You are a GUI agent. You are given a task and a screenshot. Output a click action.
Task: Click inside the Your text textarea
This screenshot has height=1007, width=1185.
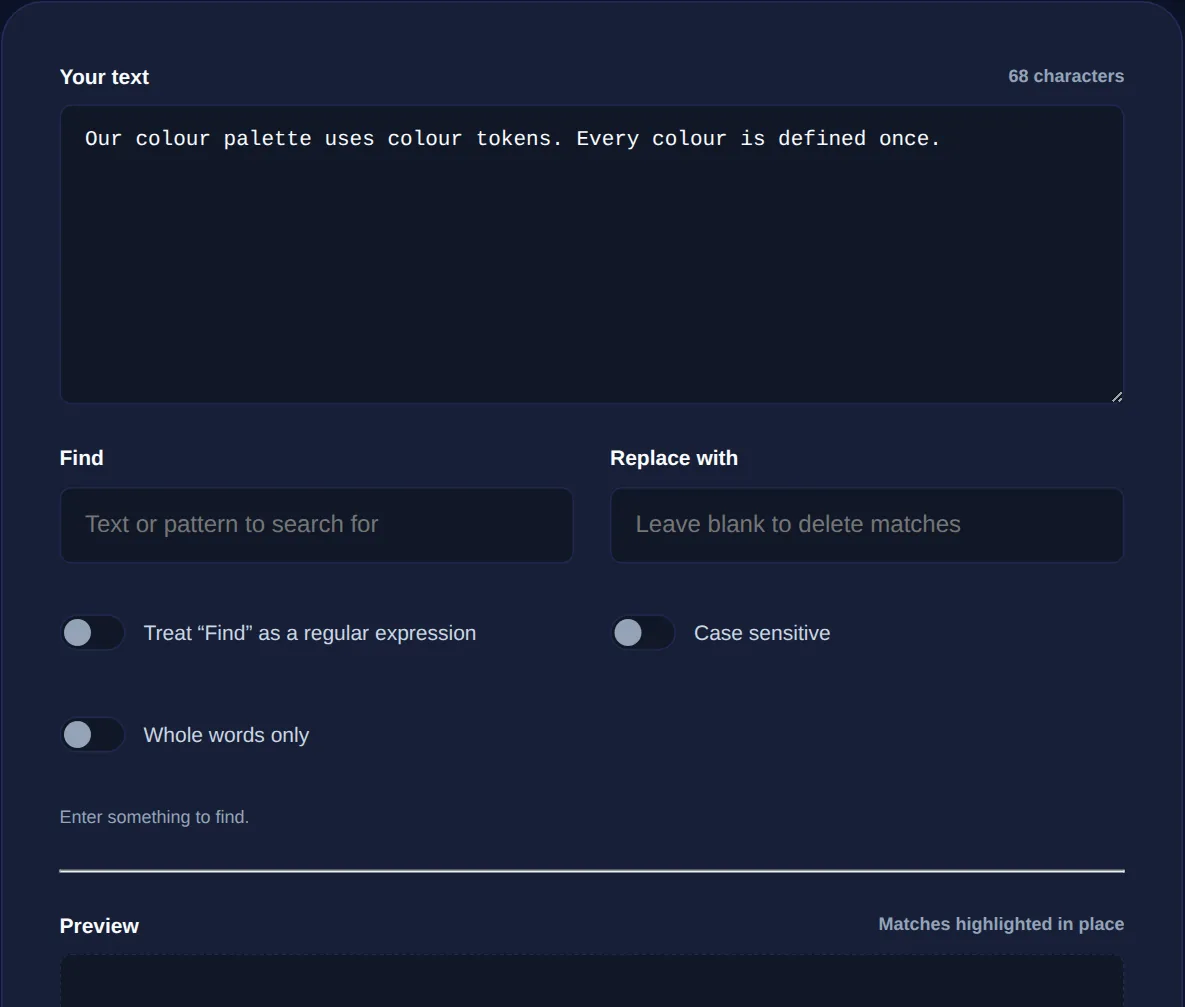click(592, 254)
